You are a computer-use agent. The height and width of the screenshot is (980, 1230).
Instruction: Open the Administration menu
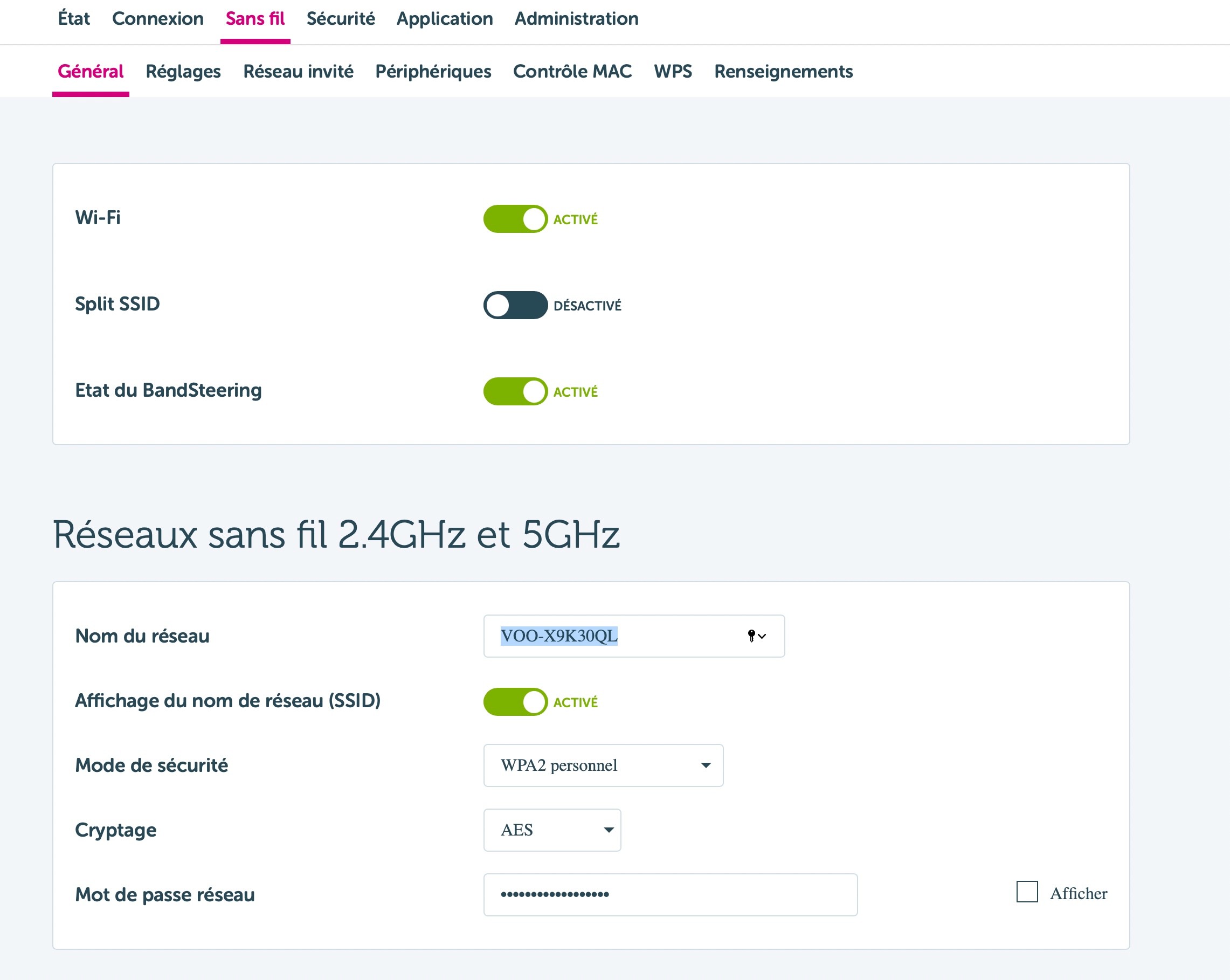[576, 18]
